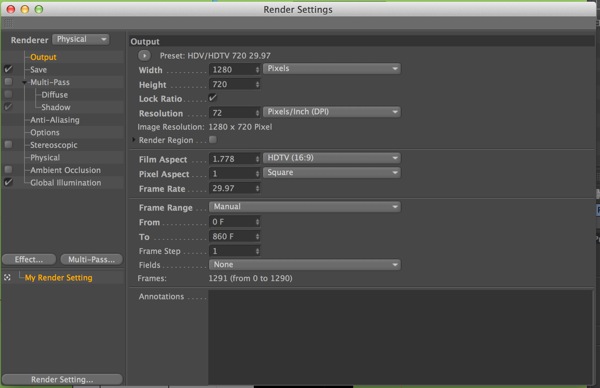This screenshot has height=388, width=600.
Task: Click the Height field stepper arrows
Action: (257, 84)
